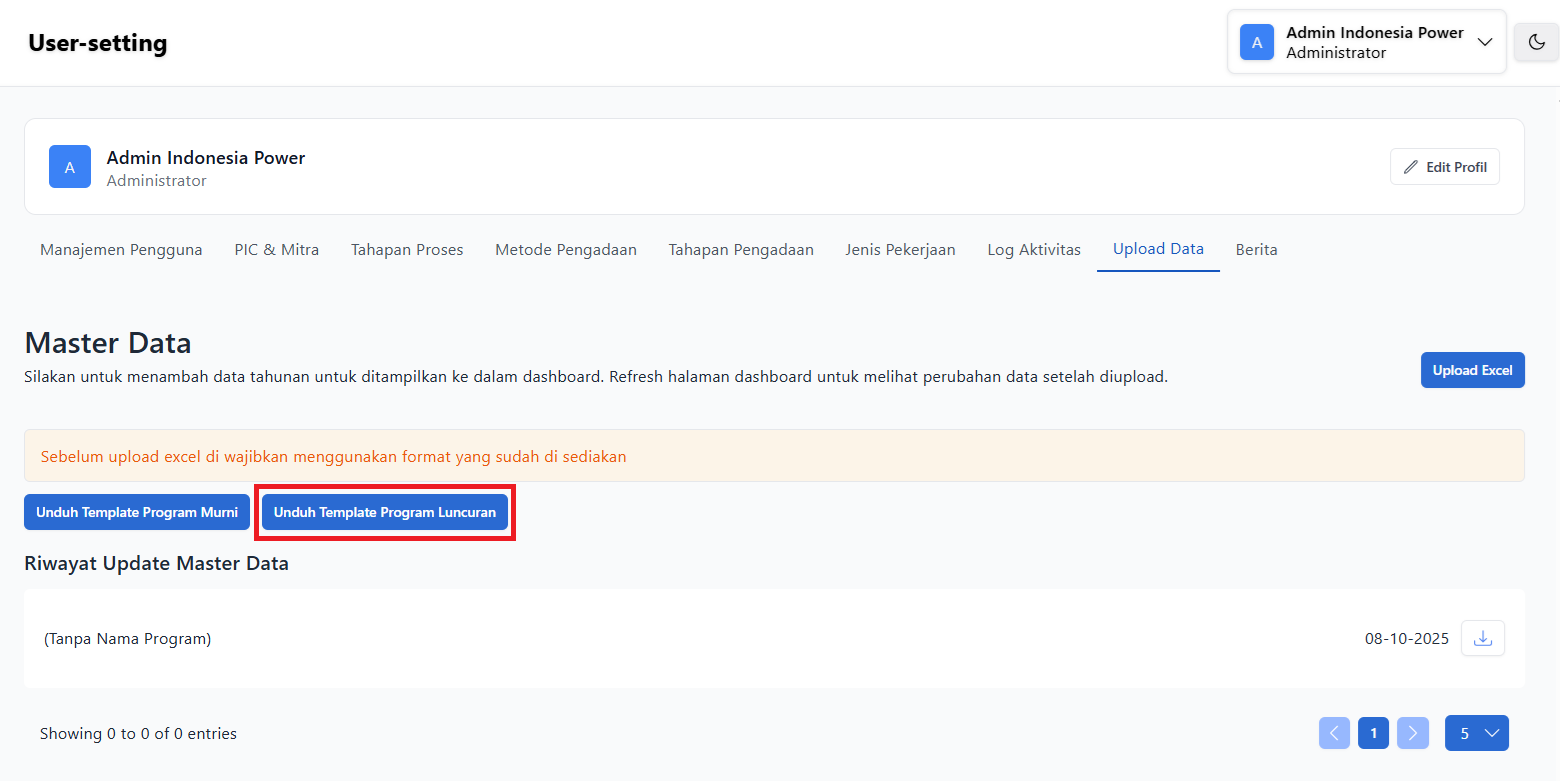Go to the next page arrow
1560x781 pixels.
[x=1412, y=733]
